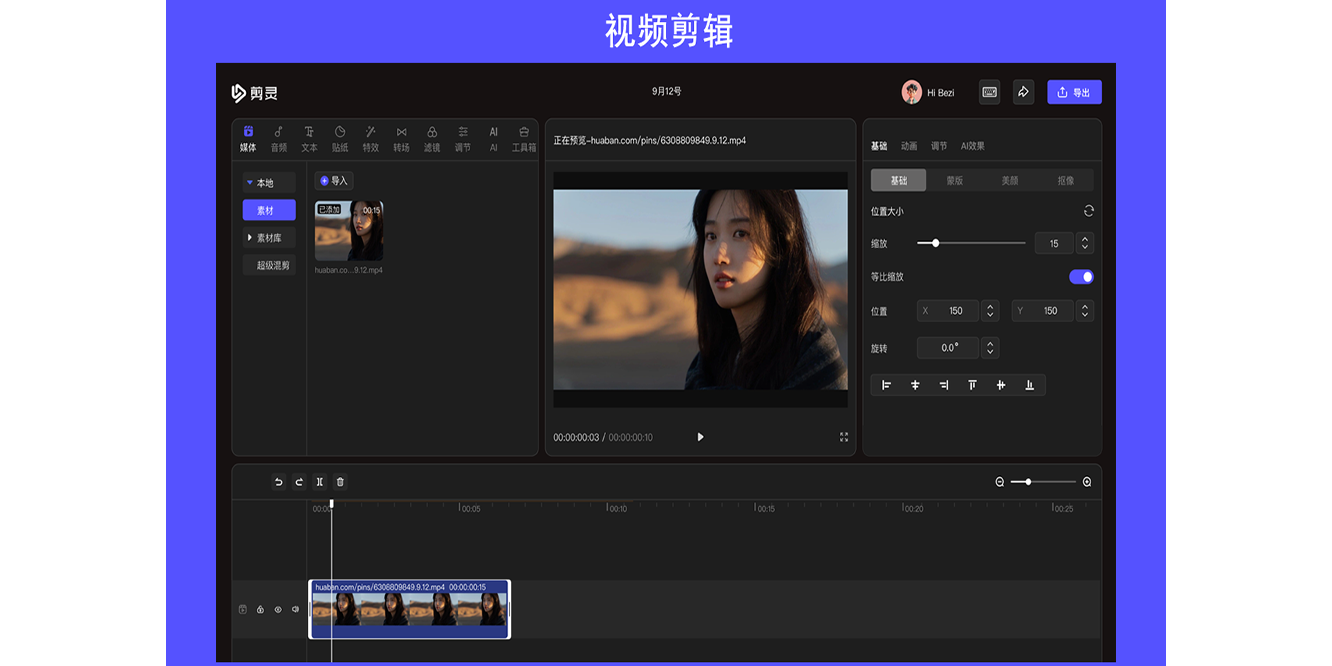1332x666 pixels.
Task: Open the 音频 audio panel
Action: click(278, 132)
